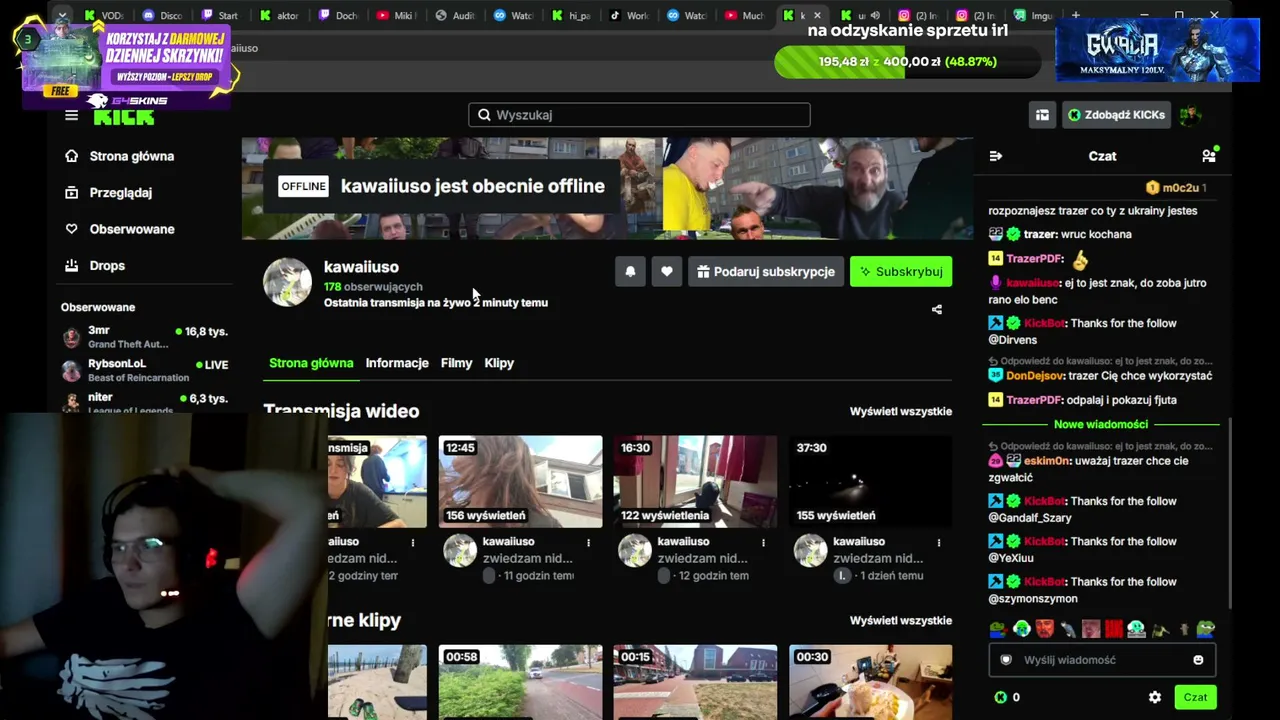The height and width of the screenshot is (720, 1280).
Task: Click Wyświetl wszystkie for Transmisja wideo
Action: coord(901,411)
